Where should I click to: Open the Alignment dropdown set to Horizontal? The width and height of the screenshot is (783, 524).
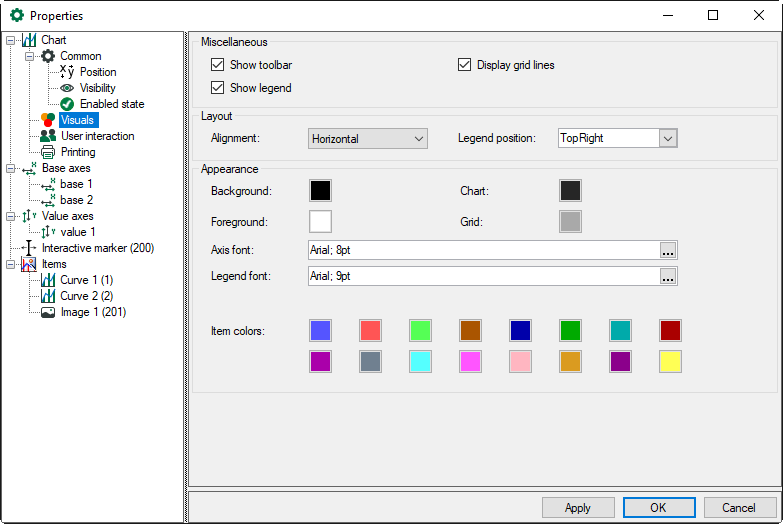coord(367,138)
